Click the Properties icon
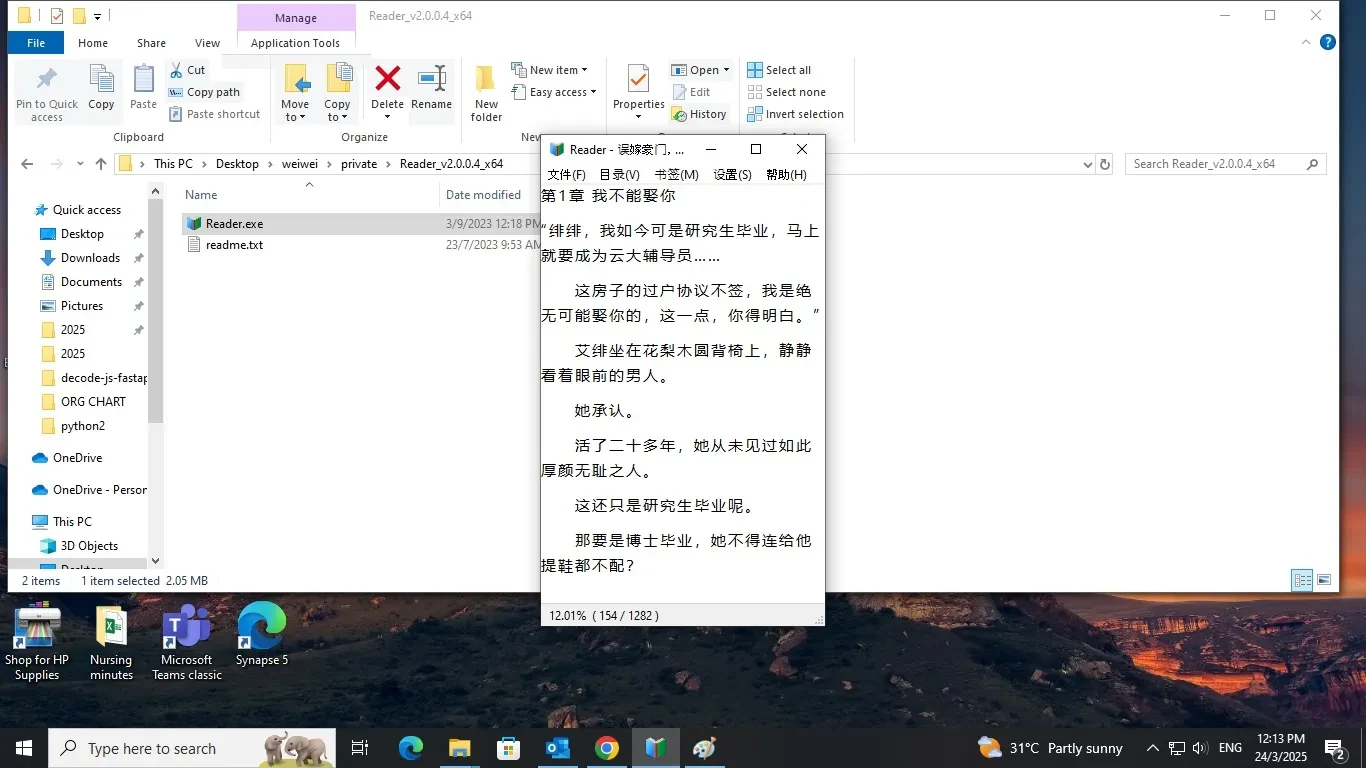 [638, 79]
